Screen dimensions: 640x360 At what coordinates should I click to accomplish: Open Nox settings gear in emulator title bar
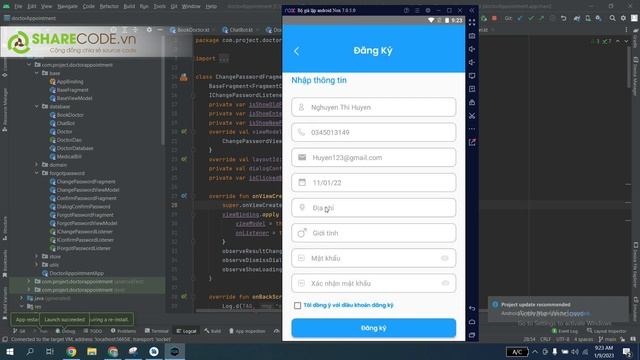pos(428,10)
